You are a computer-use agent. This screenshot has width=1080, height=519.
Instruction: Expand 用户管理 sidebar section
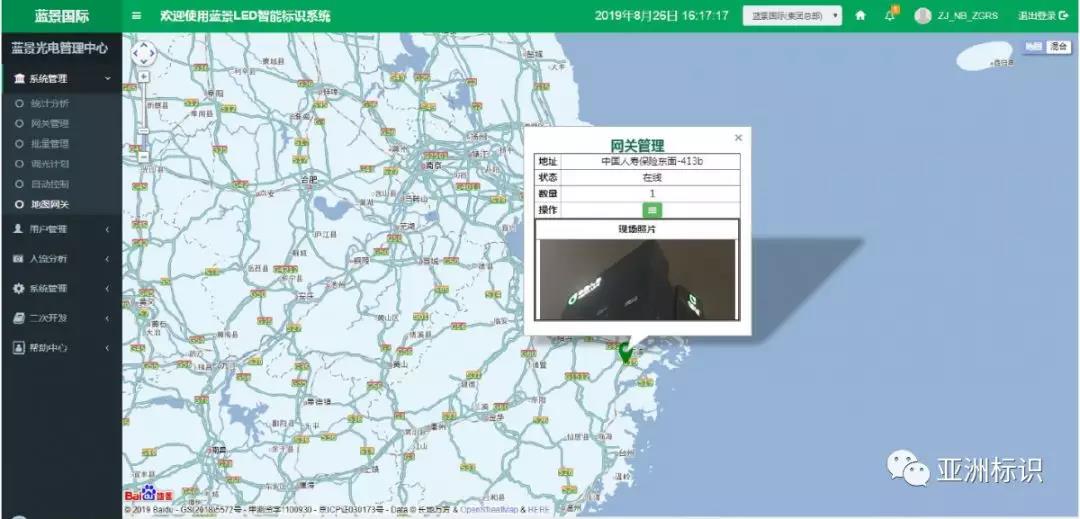(x=62, y=229)
